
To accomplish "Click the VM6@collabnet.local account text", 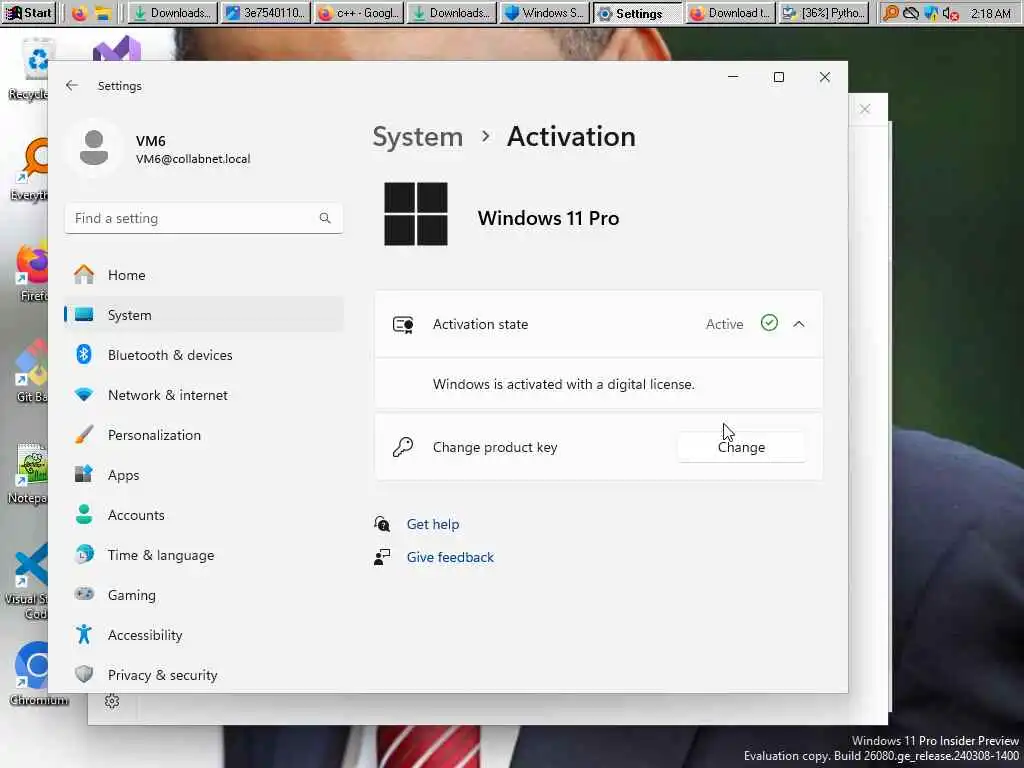I will pos(193,159).
